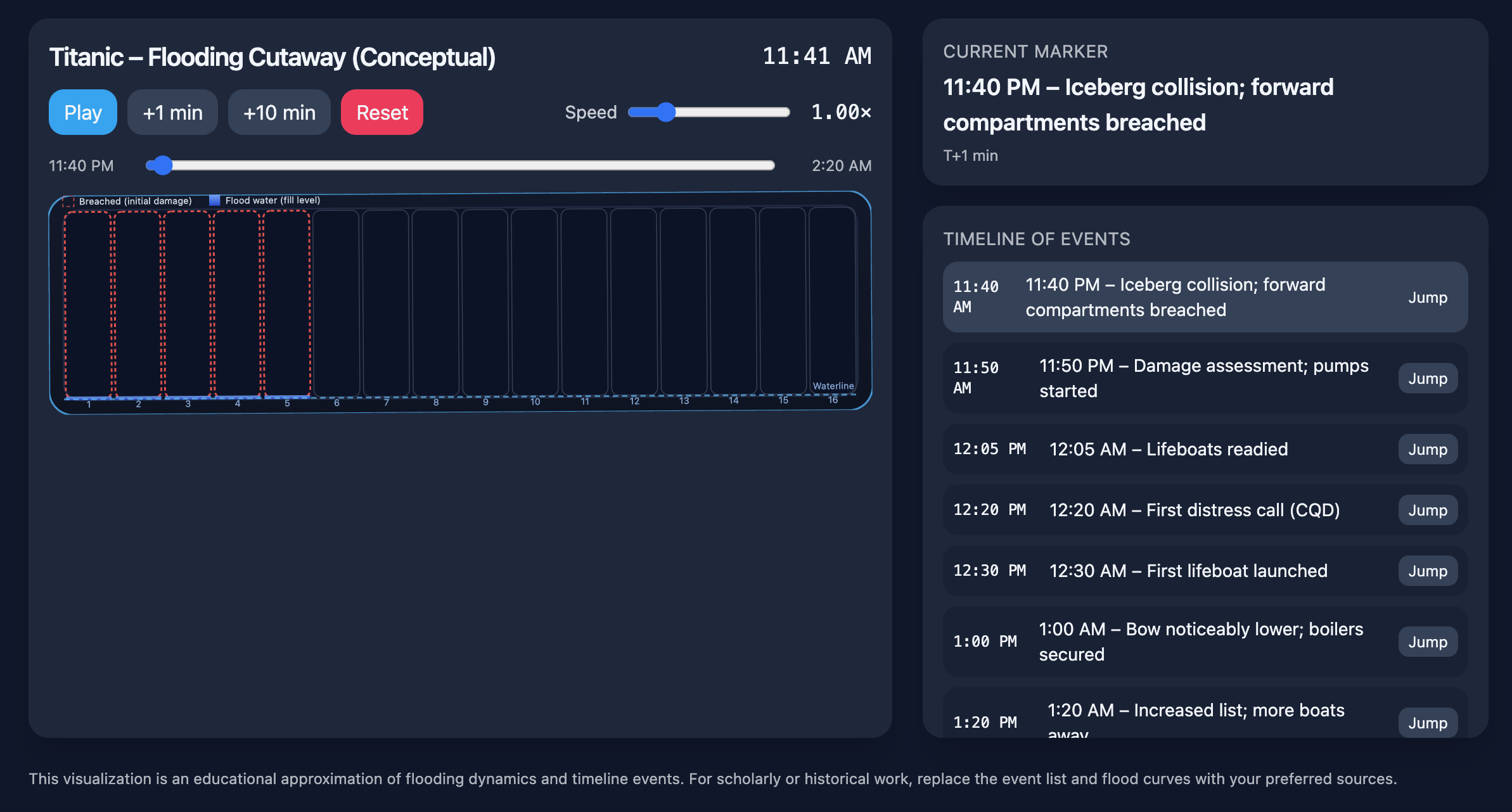The width and height of the screenshot is (1512, 812).
Task: Jump to 11:50 PM damage assessment event
Action: [x=1427, y=378]
